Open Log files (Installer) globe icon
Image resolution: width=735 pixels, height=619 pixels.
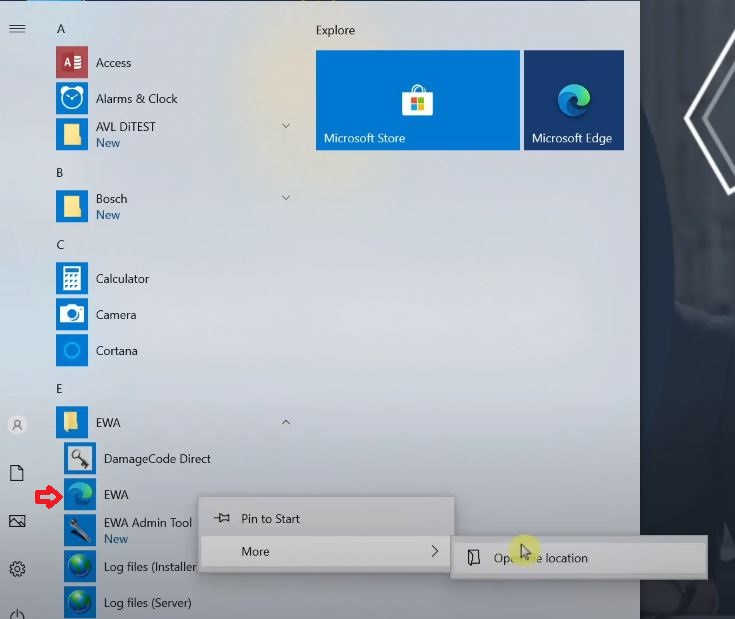pyautogui.click(x=80, y=566)
